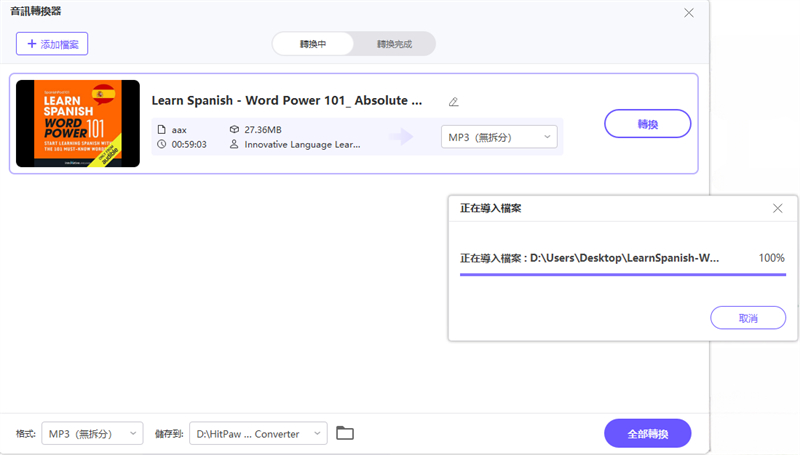Open output folder via the folder icon

pyautogui.click(x=345, y=433)
